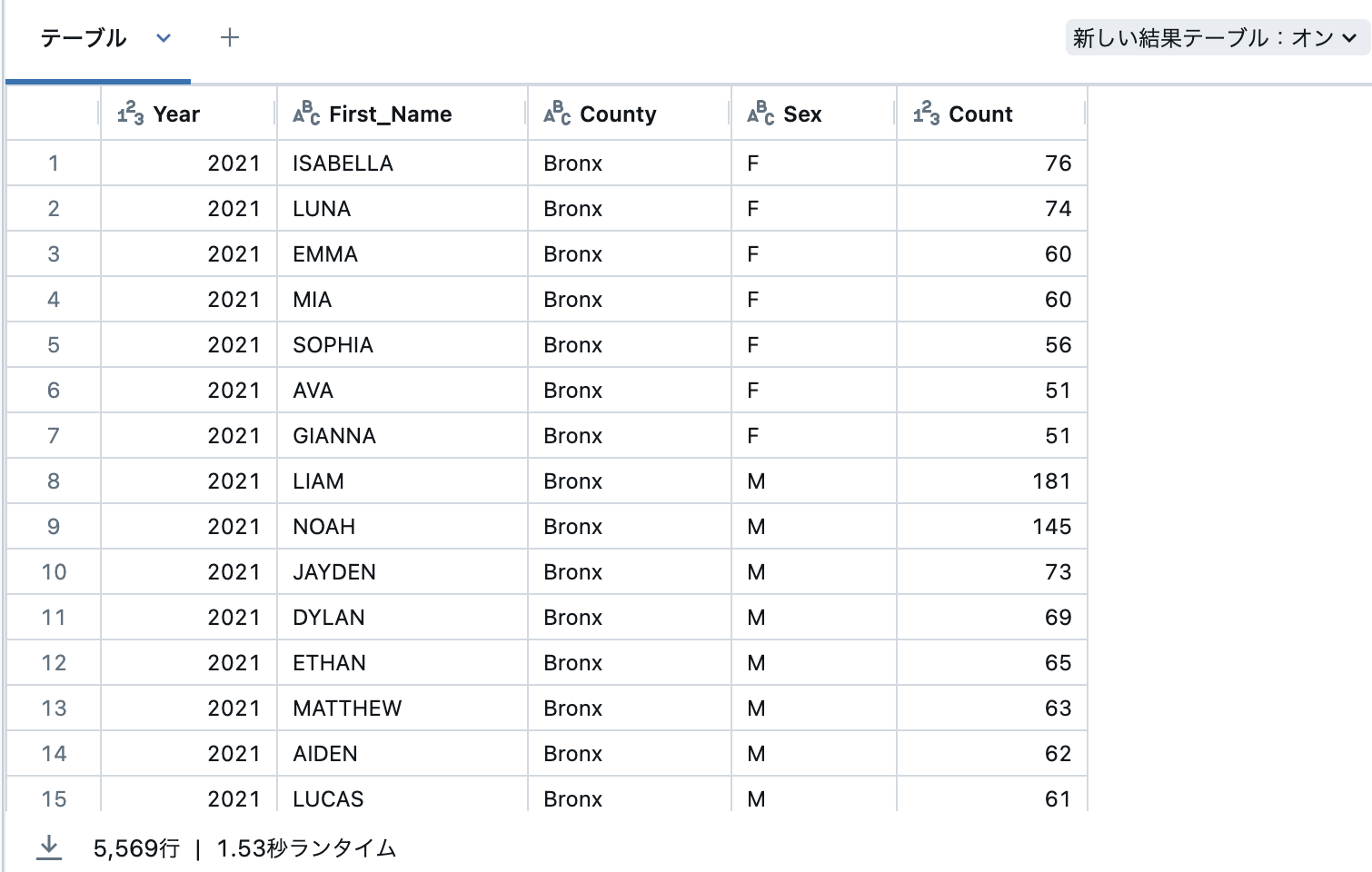Viewport: 1372px width, 872px height.
Task: Click the Count column numeric type icon
Action: (x=927, y=114)
